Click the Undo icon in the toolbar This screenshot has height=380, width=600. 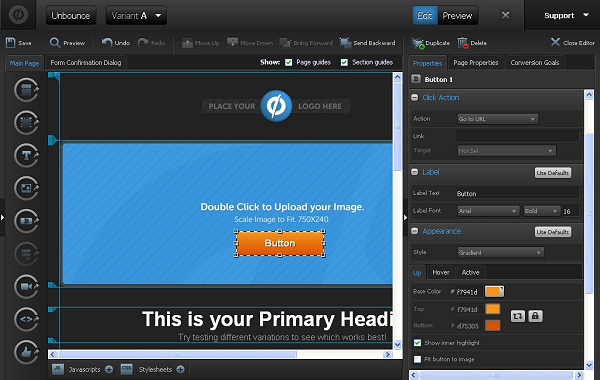click(107, 42)
